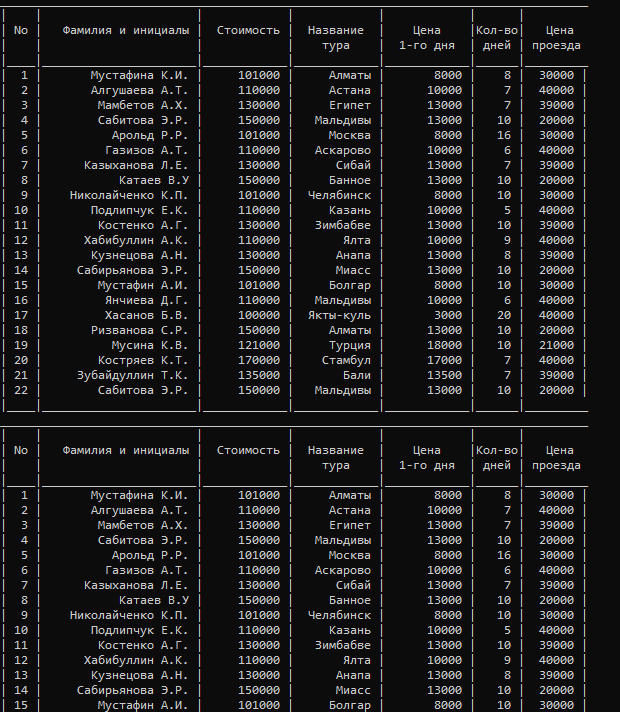The height and width of the screenshot is (712, 620).
Task: Click Зимбабве in the first table
Action: click(342, 225)
